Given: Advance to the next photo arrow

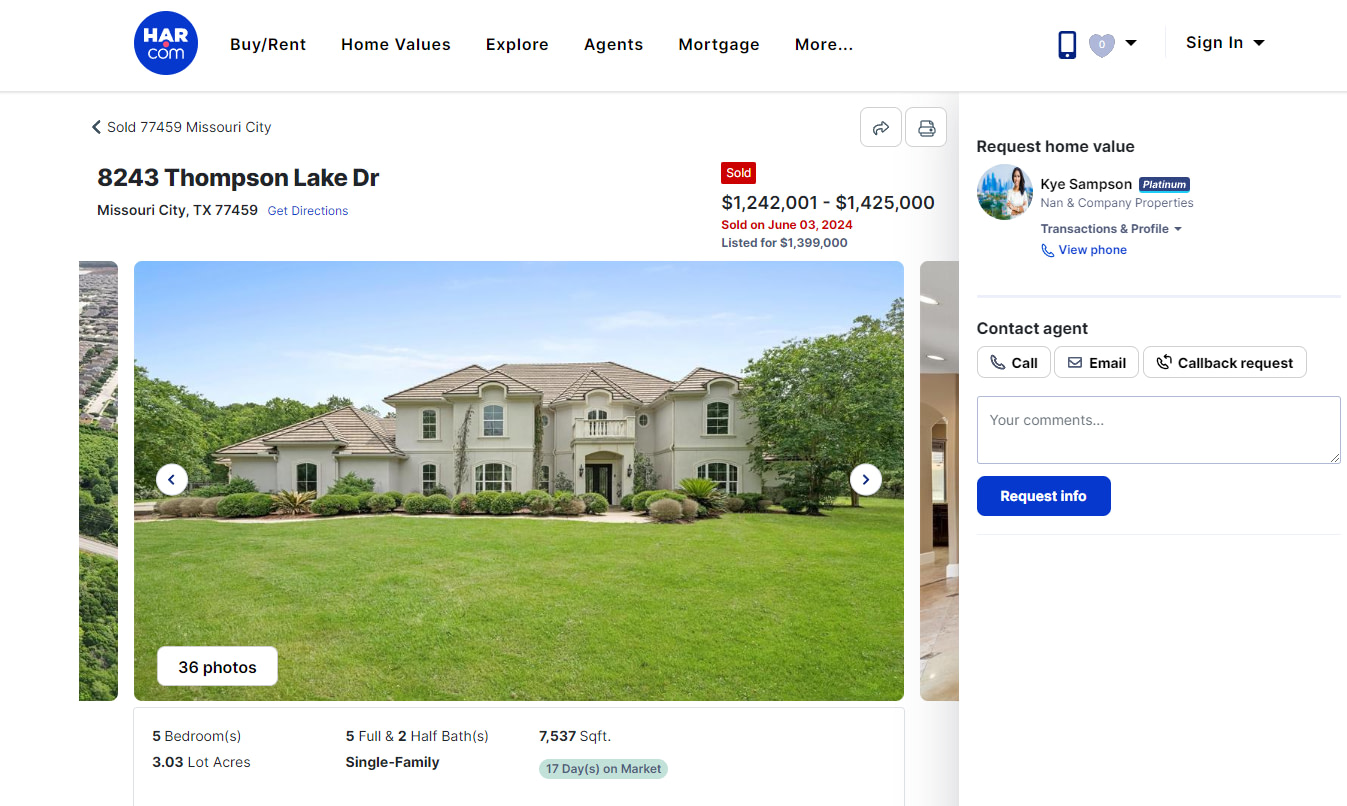Looking at the screenshot, I should click(866, 480).
